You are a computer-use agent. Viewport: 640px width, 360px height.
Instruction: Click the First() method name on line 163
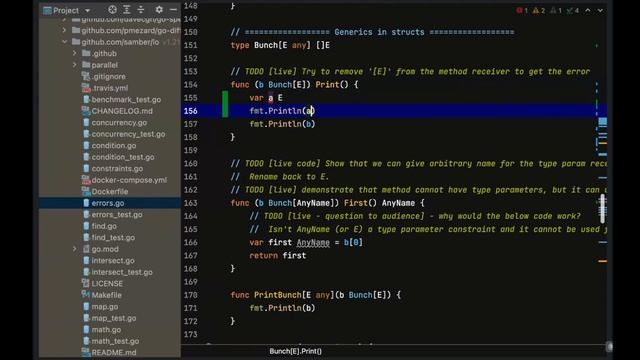(x=356, y=203)
